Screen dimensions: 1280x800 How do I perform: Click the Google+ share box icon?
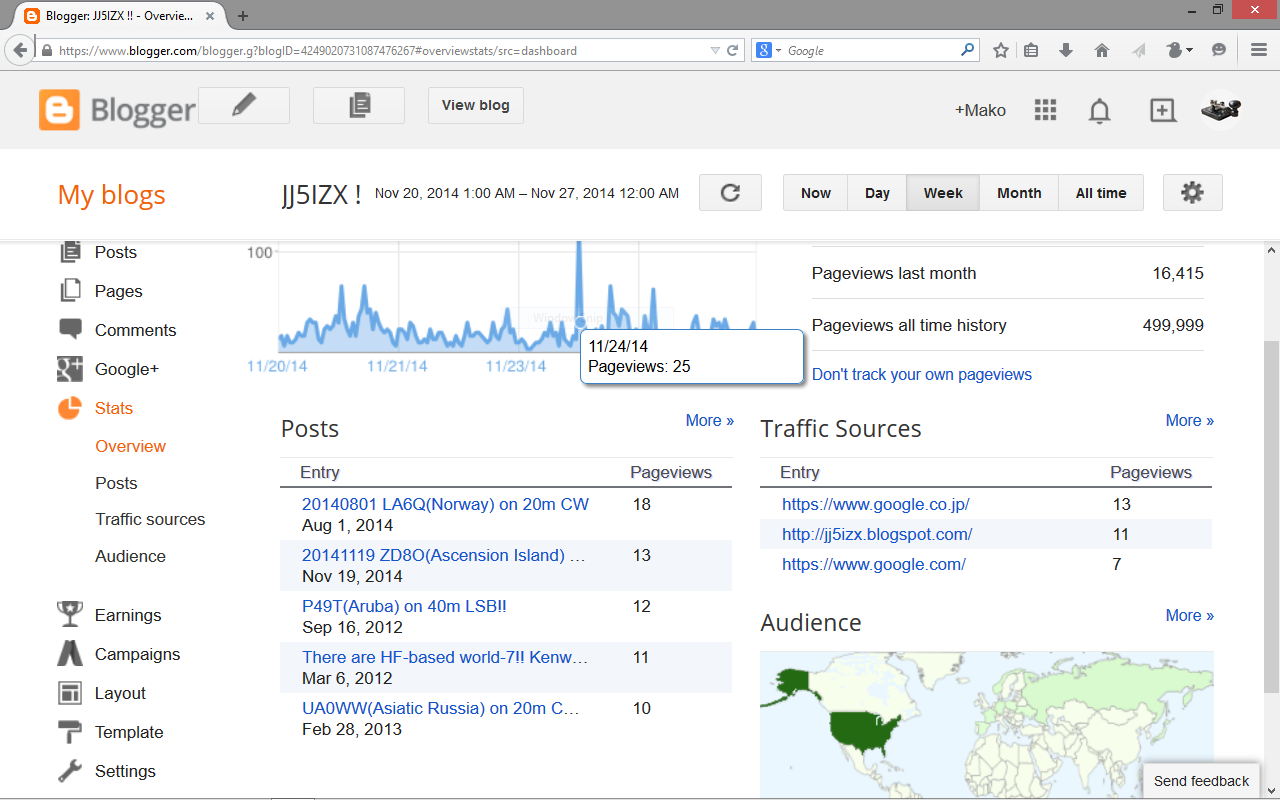pos(1162,111)
